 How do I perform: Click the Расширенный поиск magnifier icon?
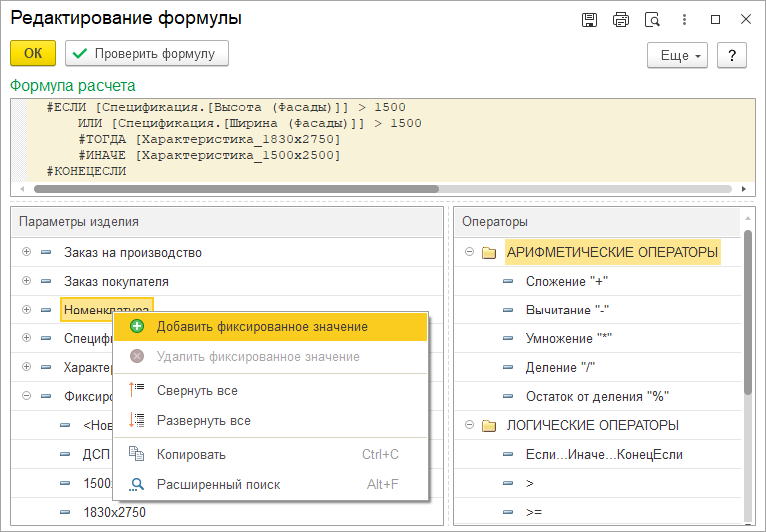(x=137, y=485)
